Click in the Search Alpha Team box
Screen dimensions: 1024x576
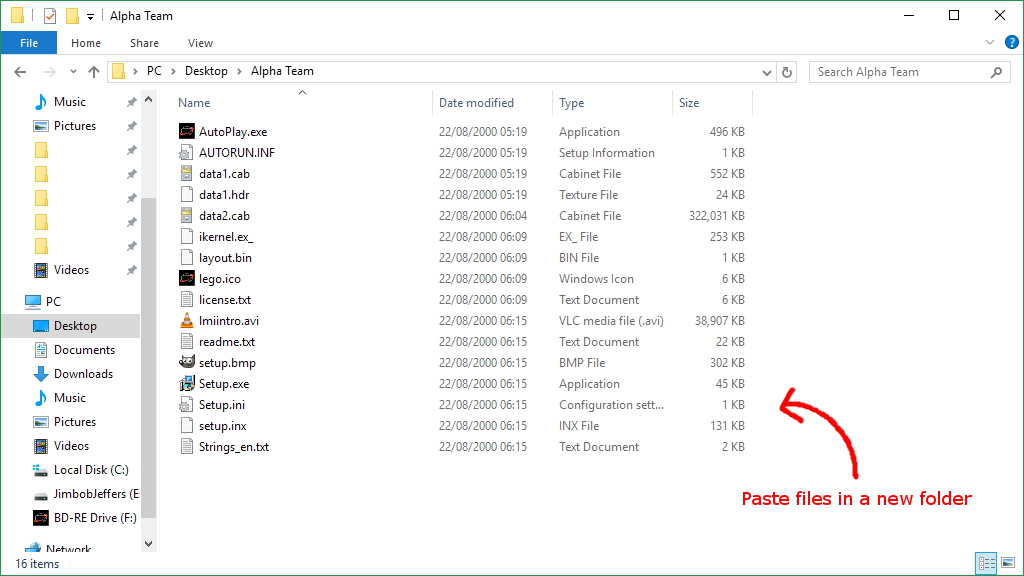coord(910,72)
